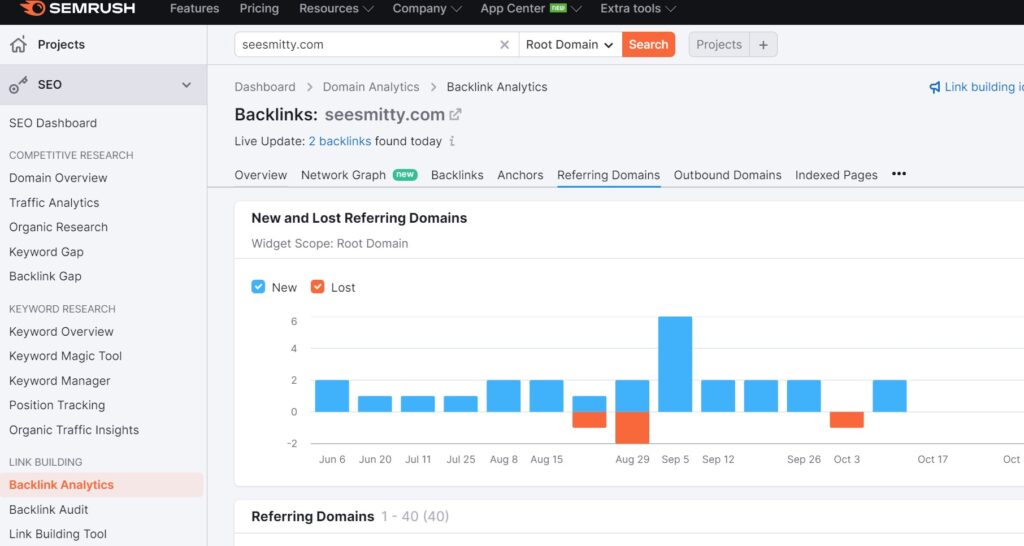Open SEO Dashboard in sidebar
1024x546 pixels.
coord(53,123)
